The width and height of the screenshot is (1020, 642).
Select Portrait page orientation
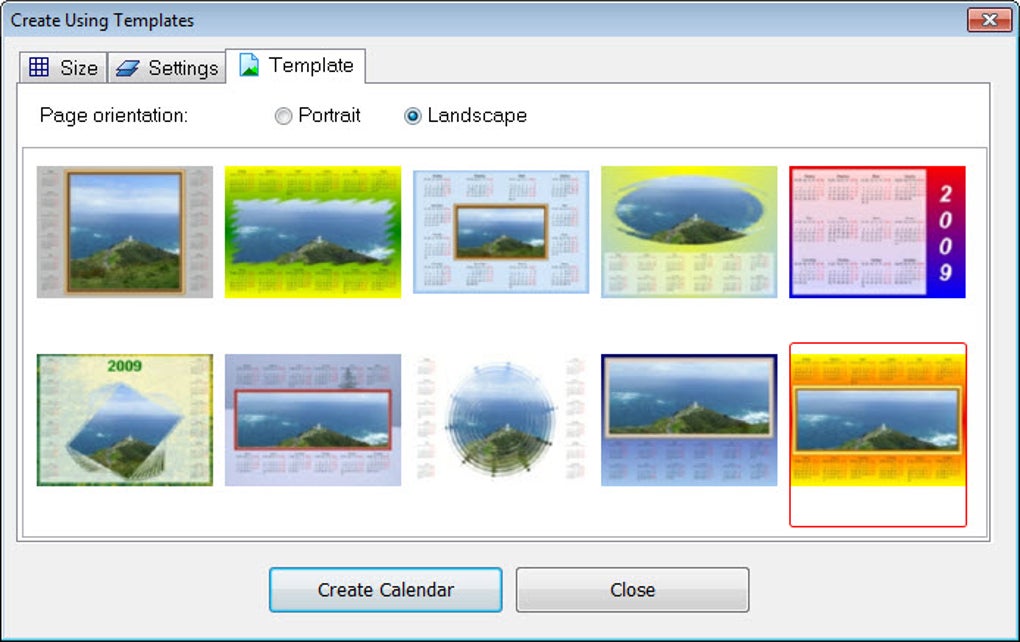283,115
